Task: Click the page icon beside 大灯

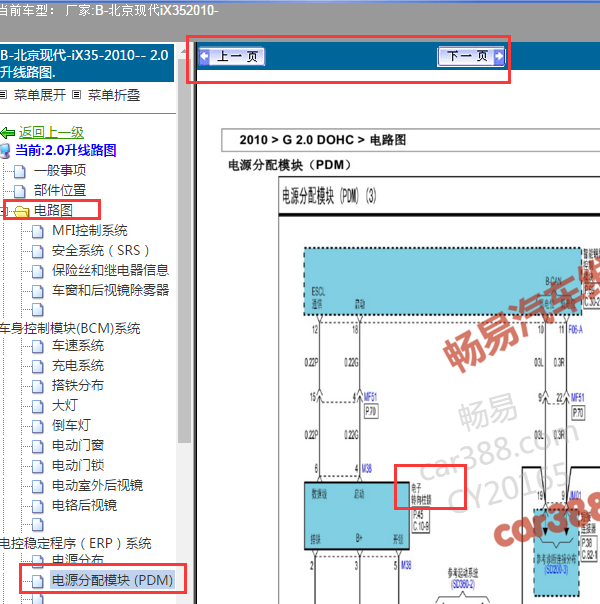Action: (37, 407)
